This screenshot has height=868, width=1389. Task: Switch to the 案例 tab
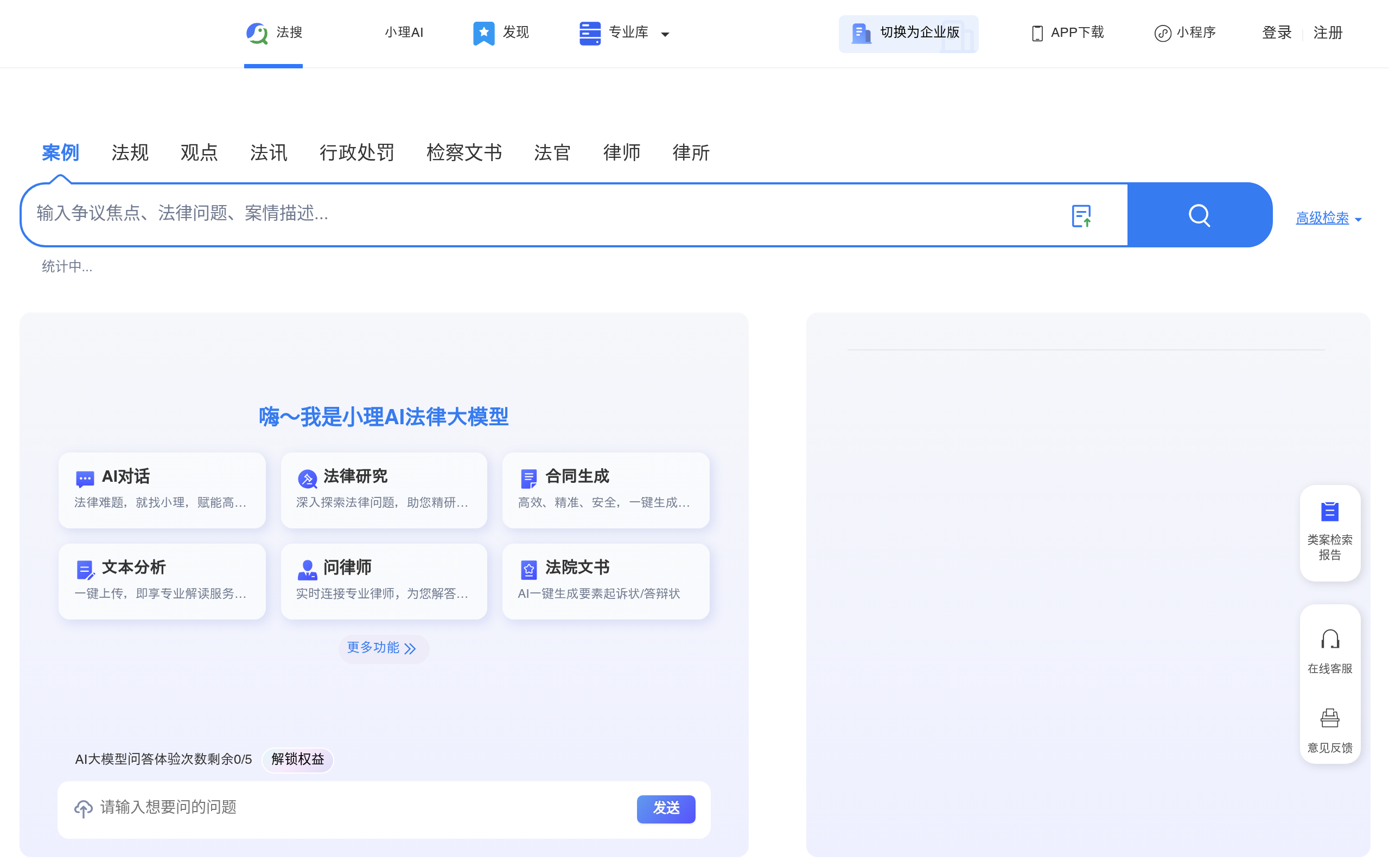[60, 152]
